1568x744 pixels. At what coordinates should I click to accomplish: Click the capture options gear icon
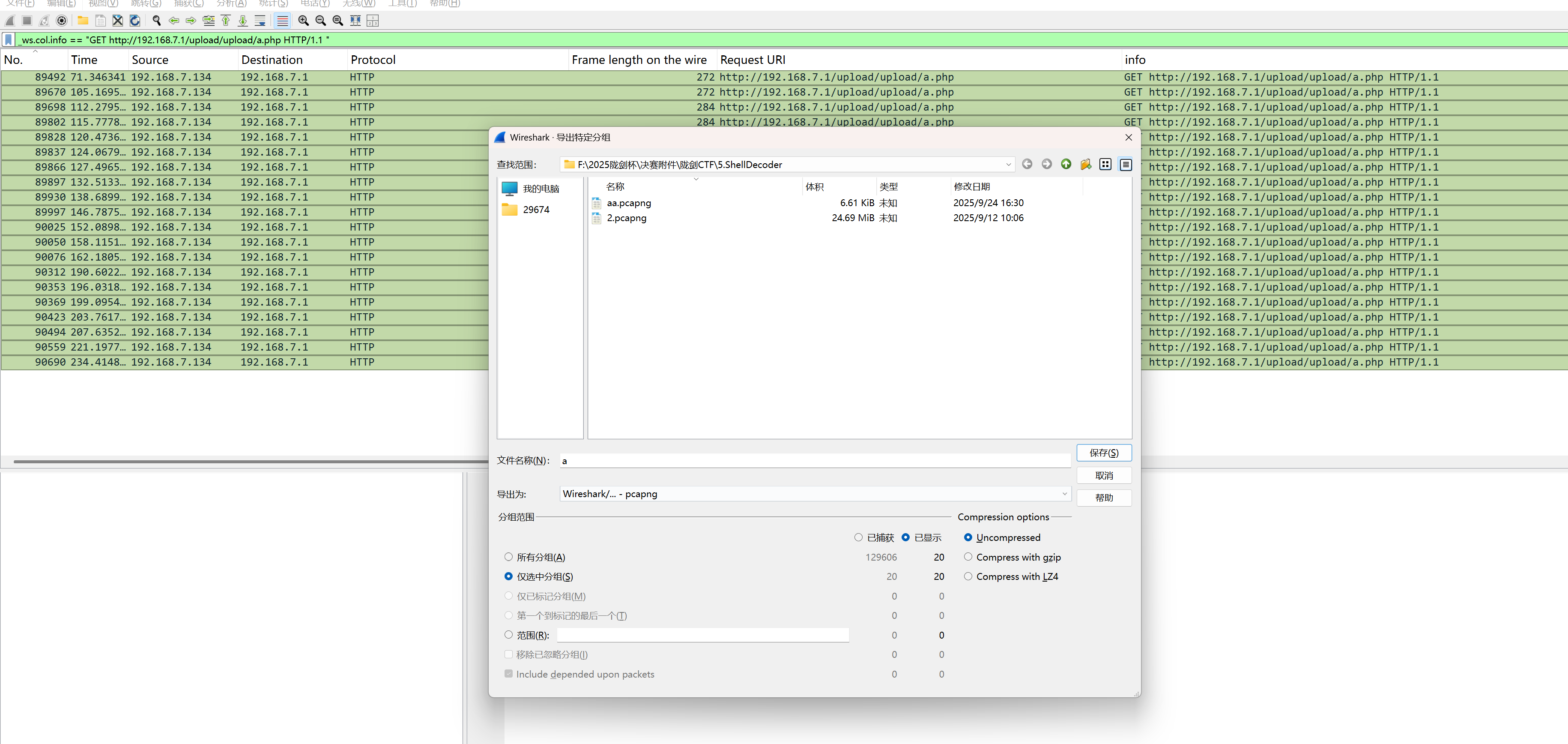(62, 21)
